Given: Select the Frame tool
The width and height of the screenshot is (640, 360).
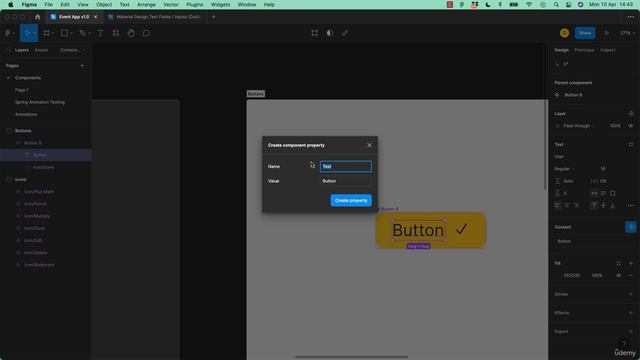Looking at the screenshot, I should point(46,33).
